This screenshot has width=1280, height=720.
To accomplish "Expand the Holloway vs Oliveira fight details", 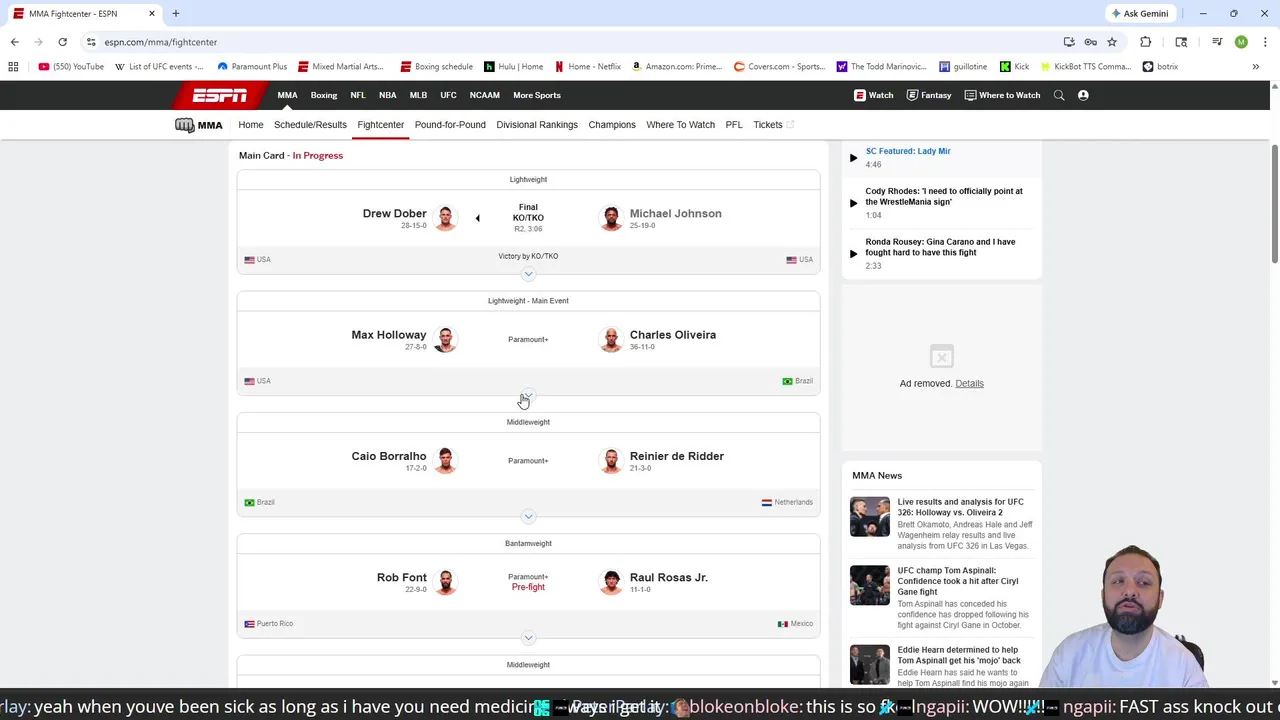I will coord(528,395).
